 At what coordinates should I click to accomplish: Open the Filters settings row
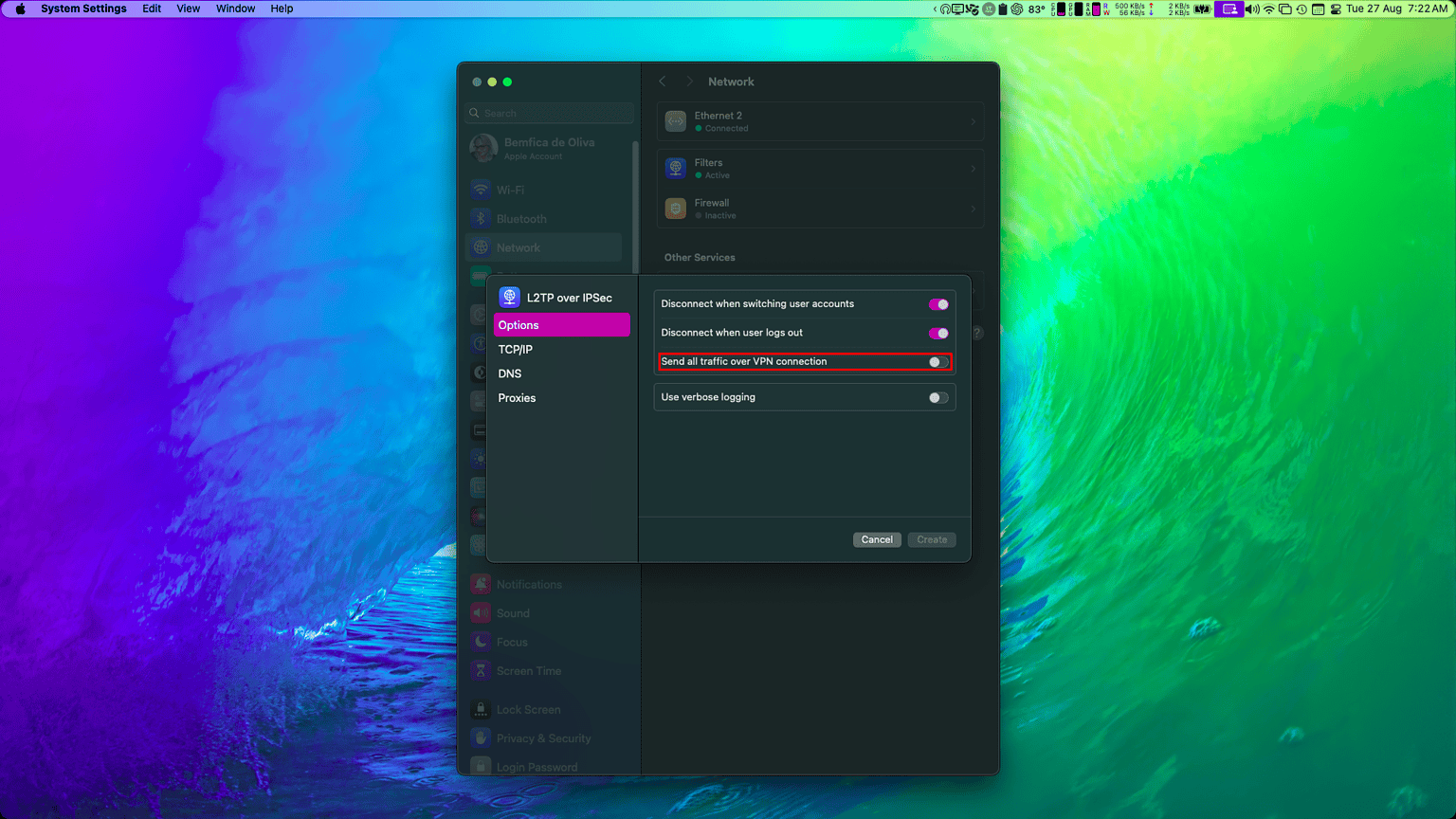point(820,168)
